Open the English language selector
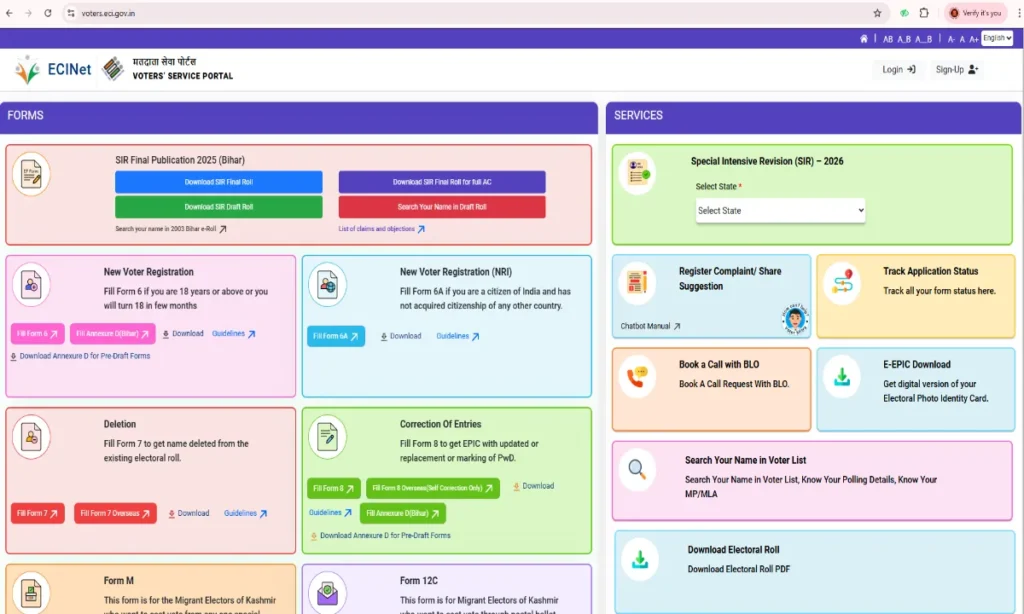 click(x=996, y=38)
